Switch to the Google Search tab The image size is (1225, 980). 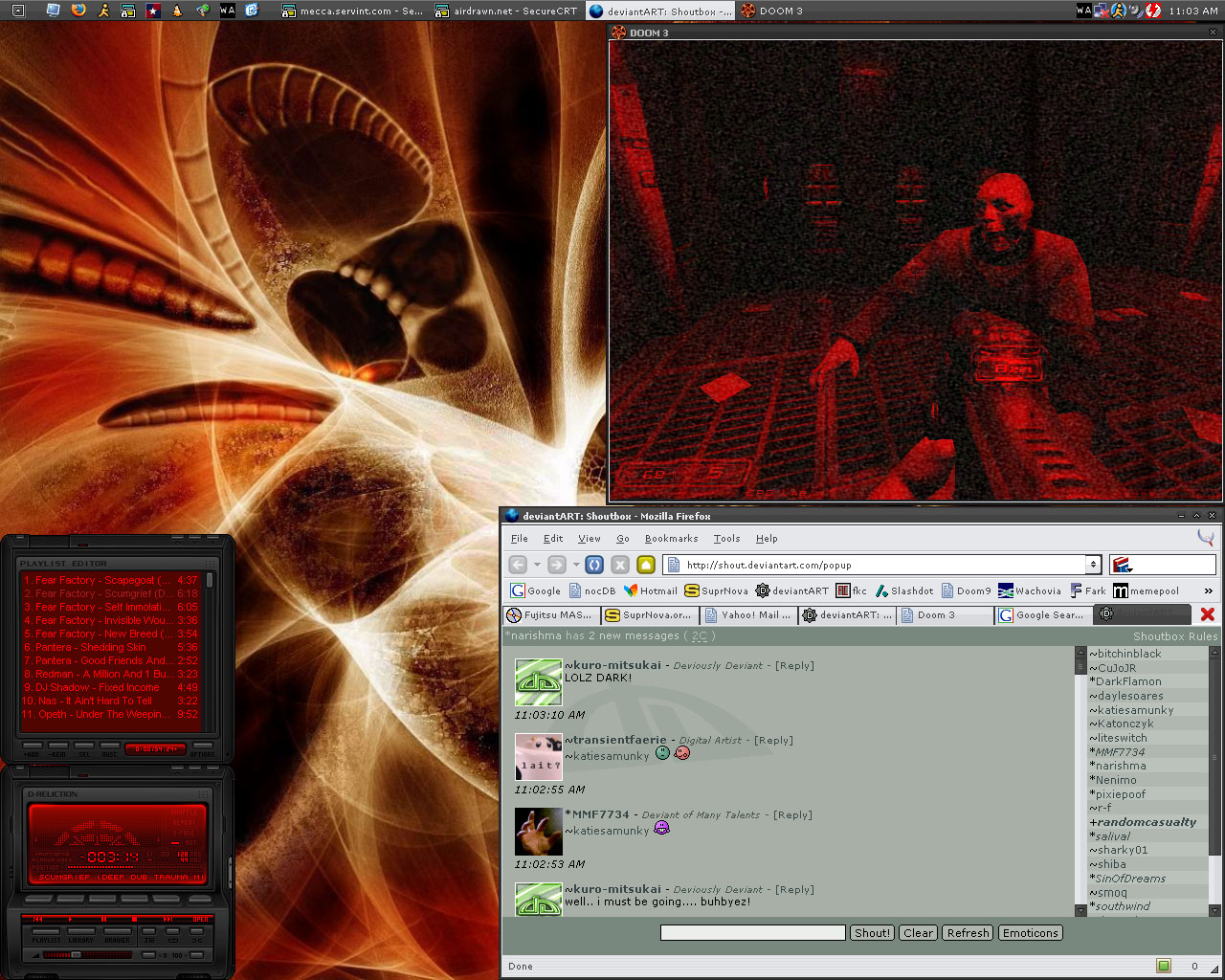[x=1043, y=614]
